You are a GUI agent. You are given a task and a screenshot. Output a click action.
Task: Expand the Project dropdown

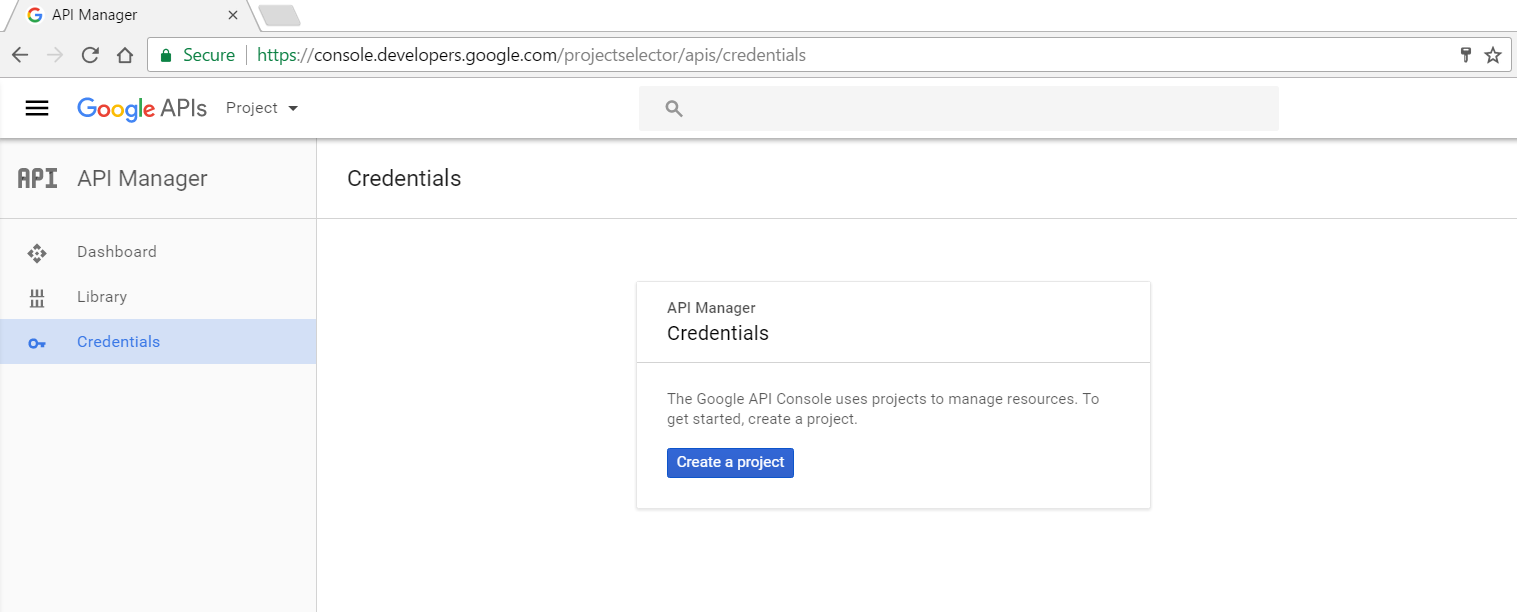pos(262,108)
